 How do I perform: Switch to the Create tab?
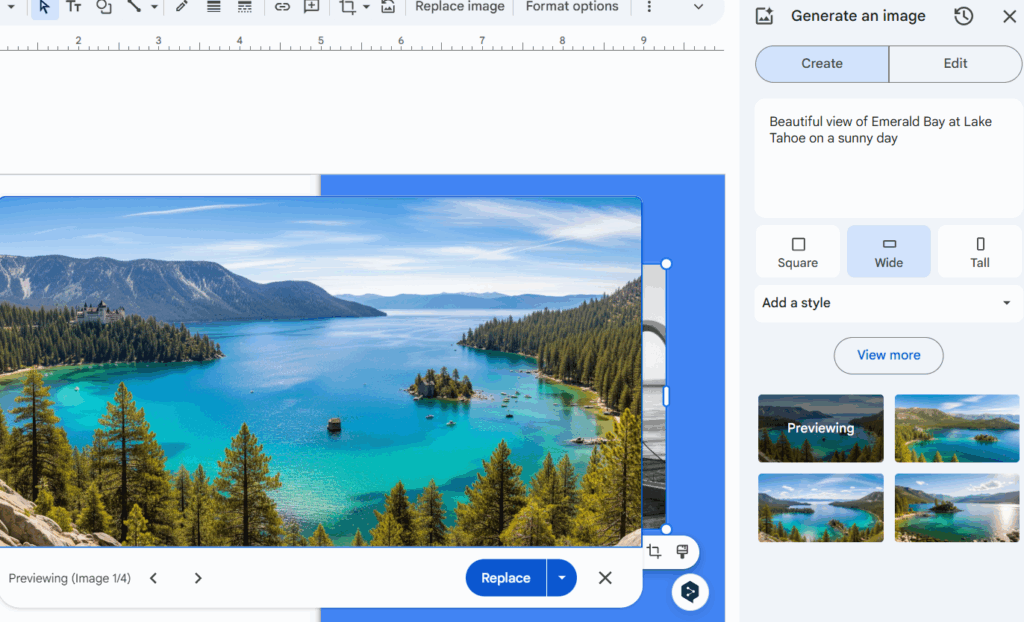pyautogui.click(x=822, y=63)
